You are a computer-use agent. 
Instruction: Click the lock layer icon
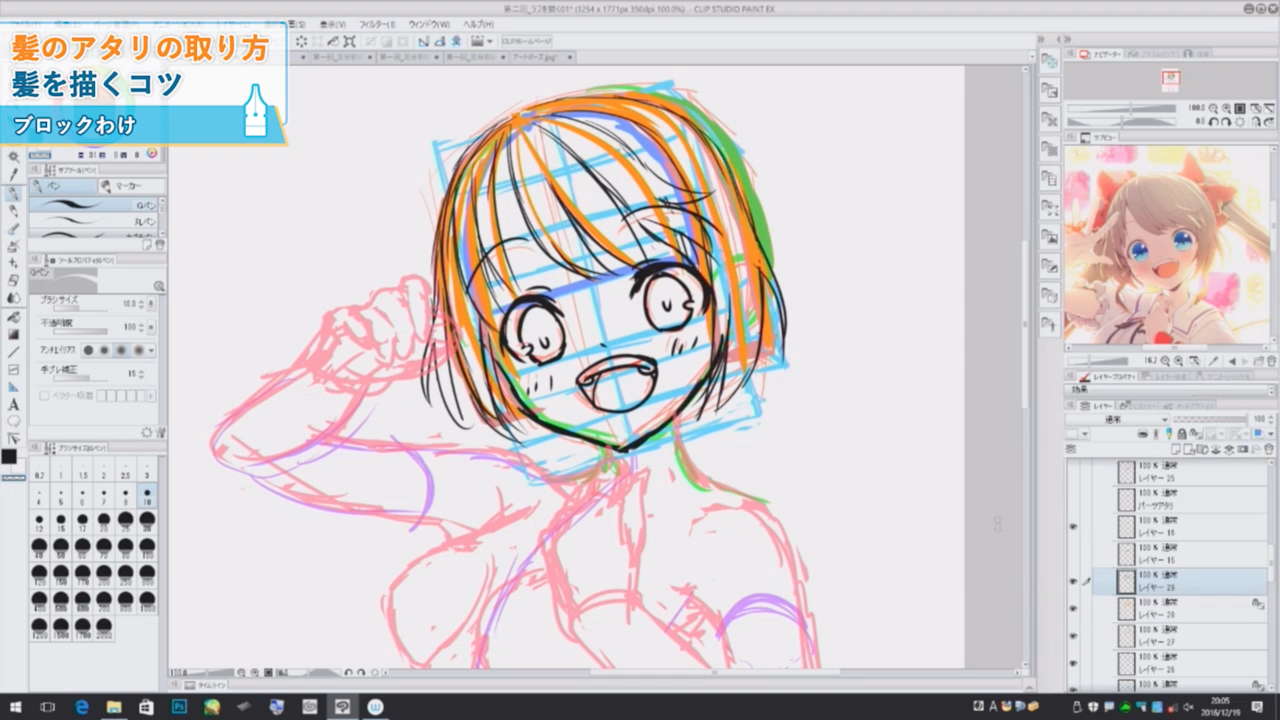(x=1183, y=434)
